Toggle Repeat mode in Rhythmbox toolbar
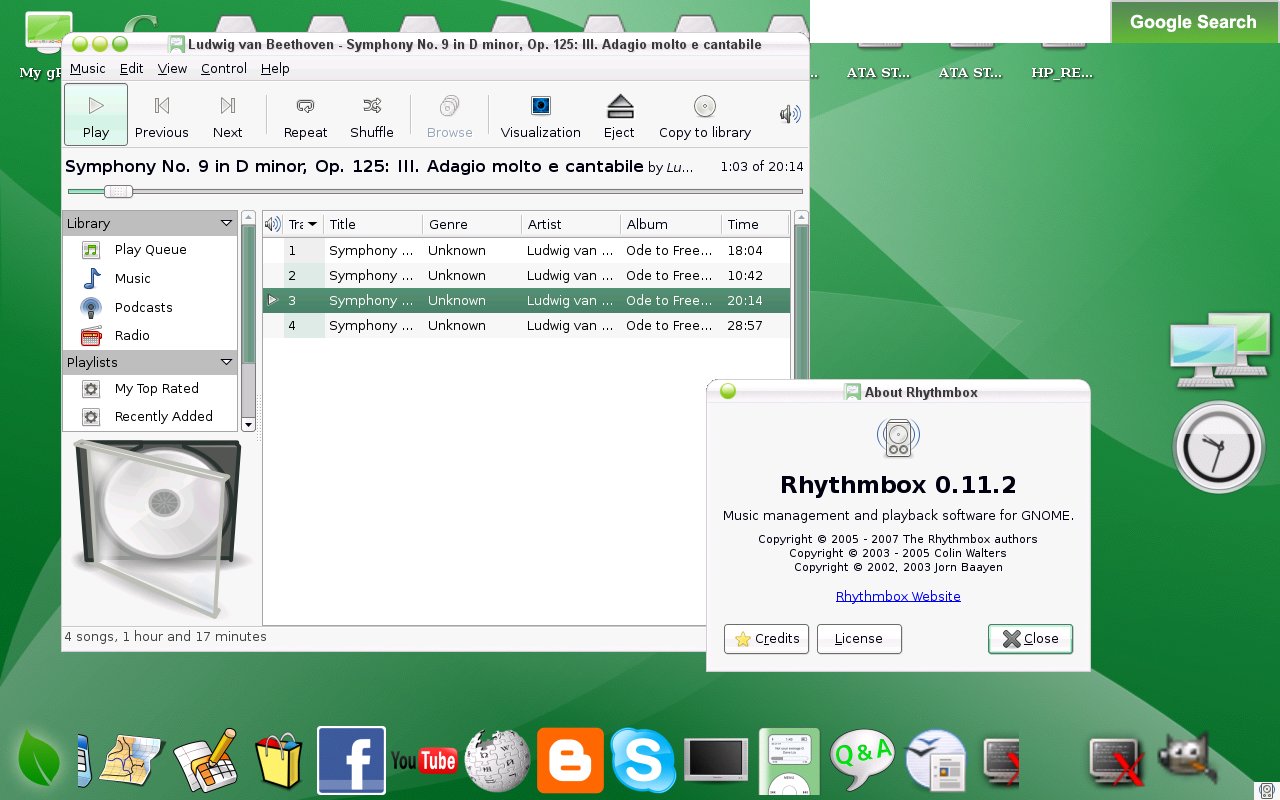 306,114
